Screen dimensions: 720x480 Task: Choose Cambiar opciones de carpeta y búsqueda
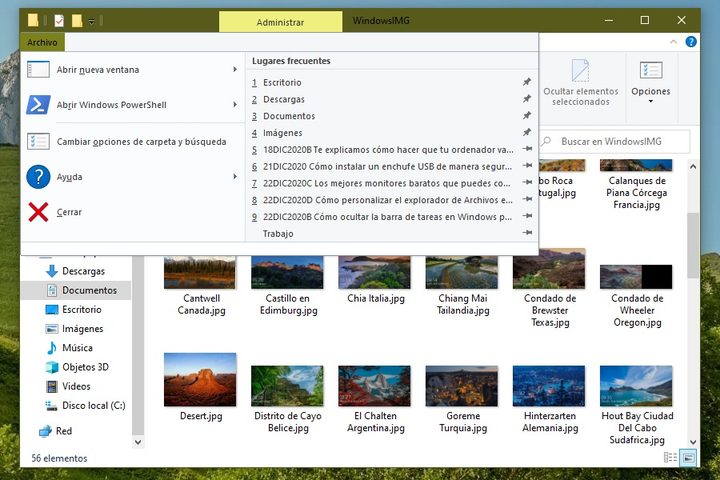click(x=132, y=141)
